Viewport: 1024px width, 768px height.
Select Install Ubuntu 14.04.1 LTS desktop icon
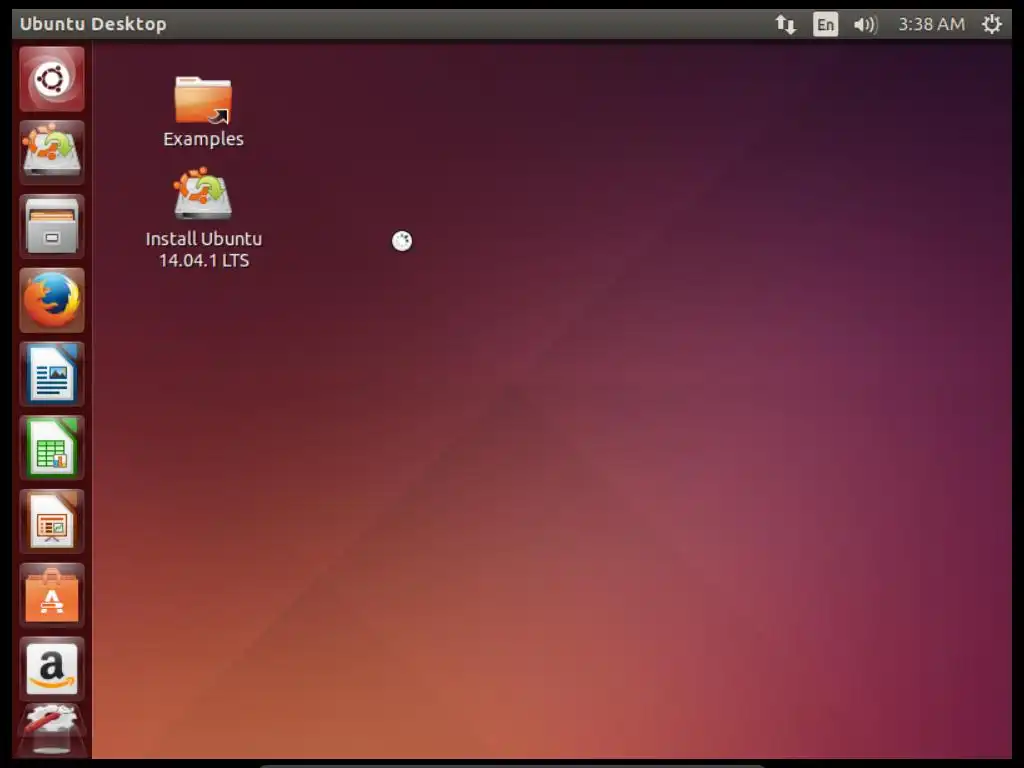(203, 218)
